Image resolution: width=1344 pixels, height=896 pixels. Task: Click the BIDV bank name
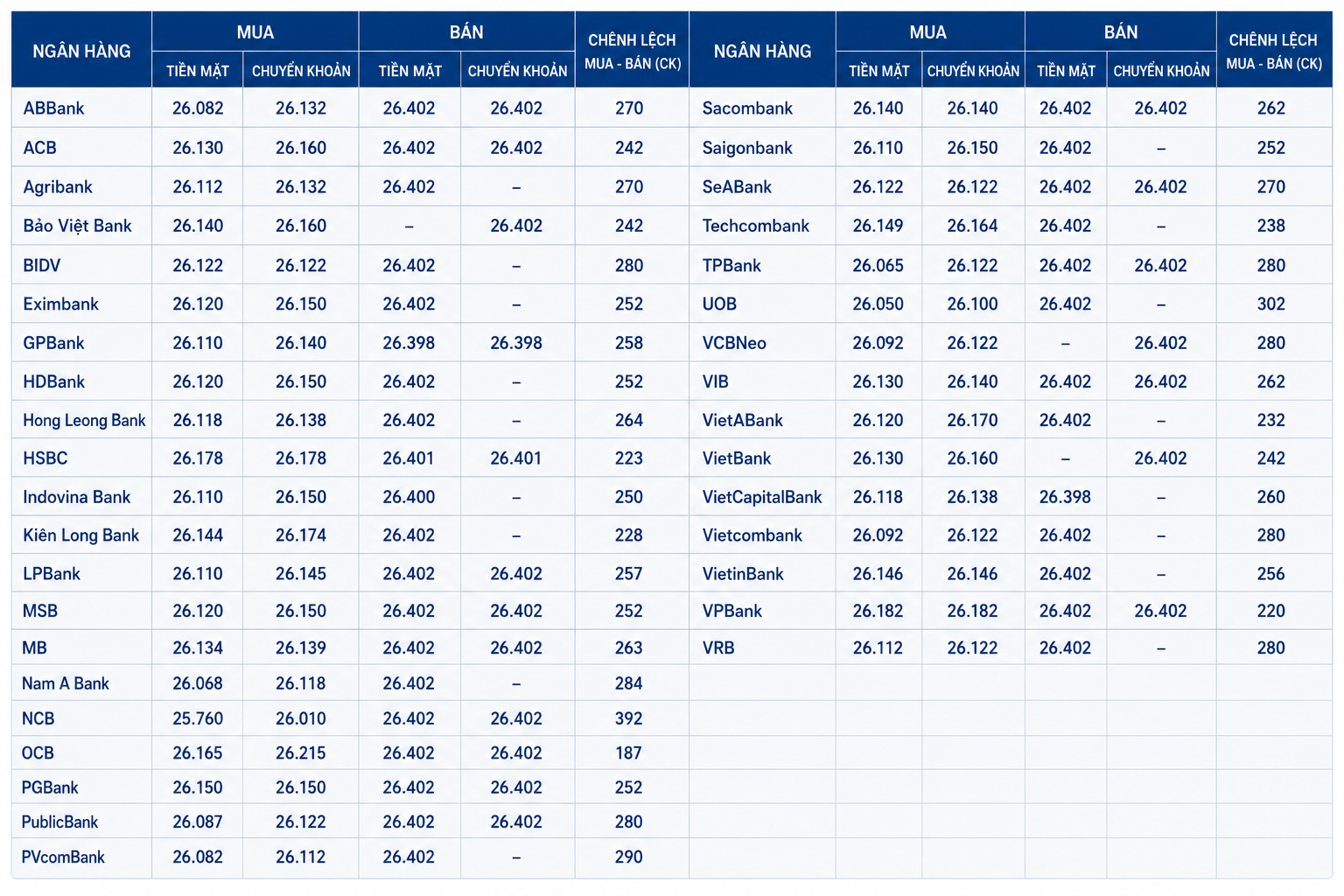pyautogui.click(x=41, y=265)
